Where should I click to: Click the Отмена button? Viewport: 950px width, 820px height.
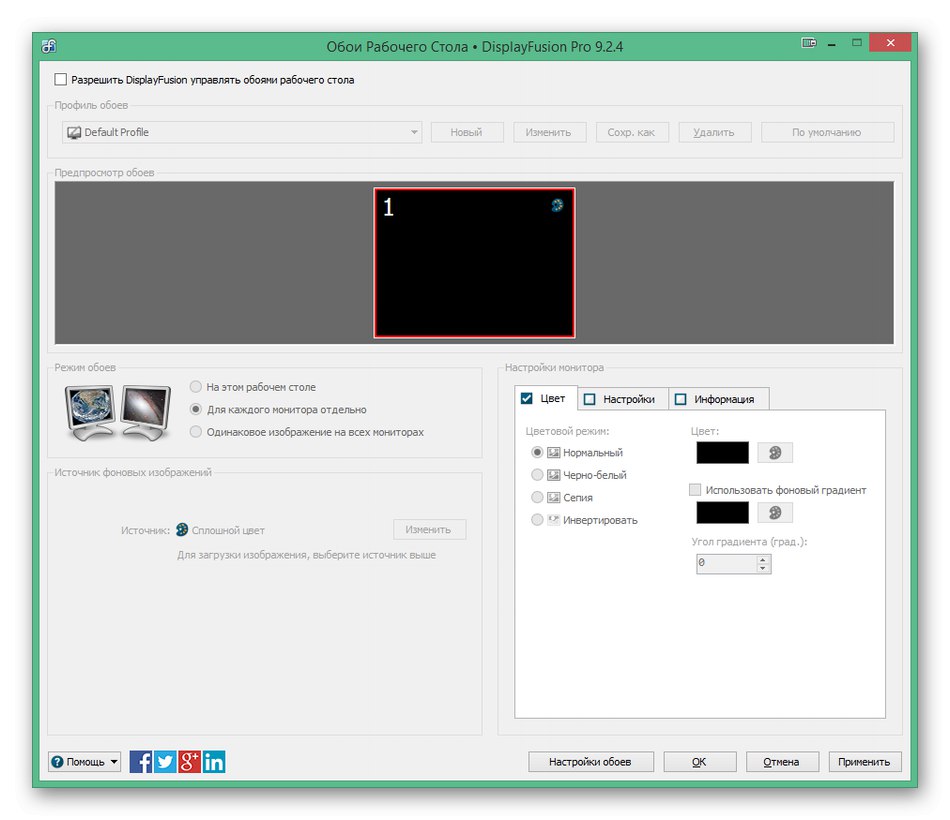[x=782, y=762]
